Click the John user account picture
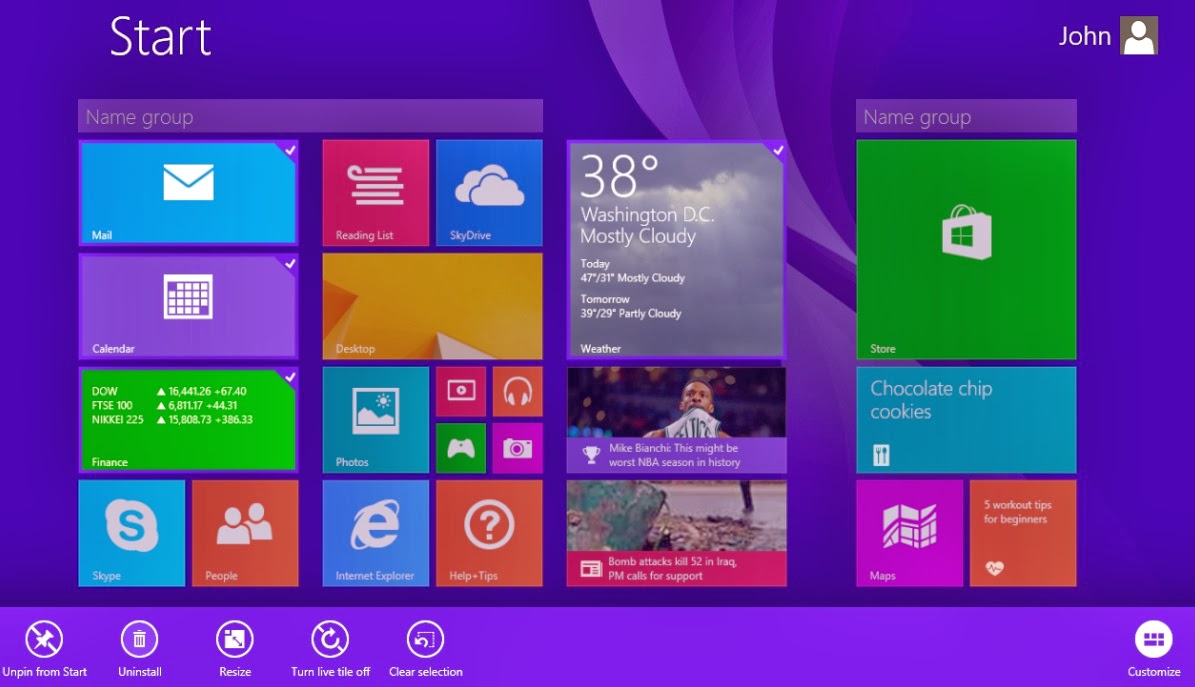1195x687 pixels. (1139, 35)
